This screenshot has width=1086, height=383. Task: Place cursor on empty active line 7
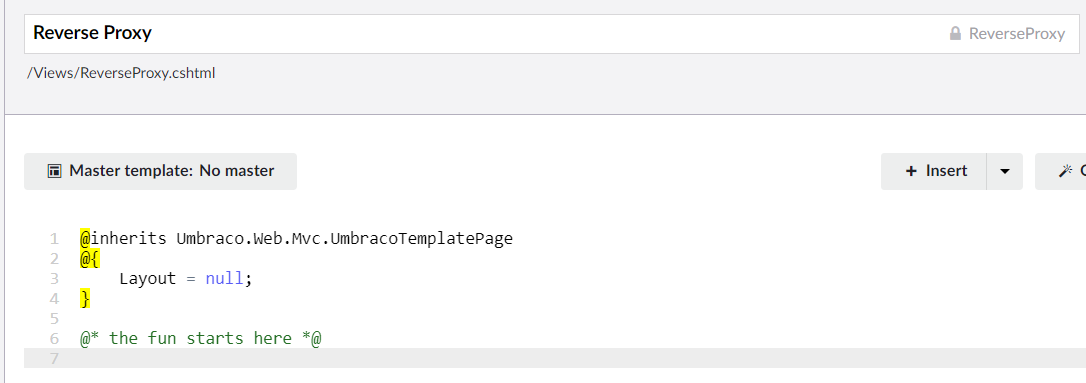tap(575, 358)
